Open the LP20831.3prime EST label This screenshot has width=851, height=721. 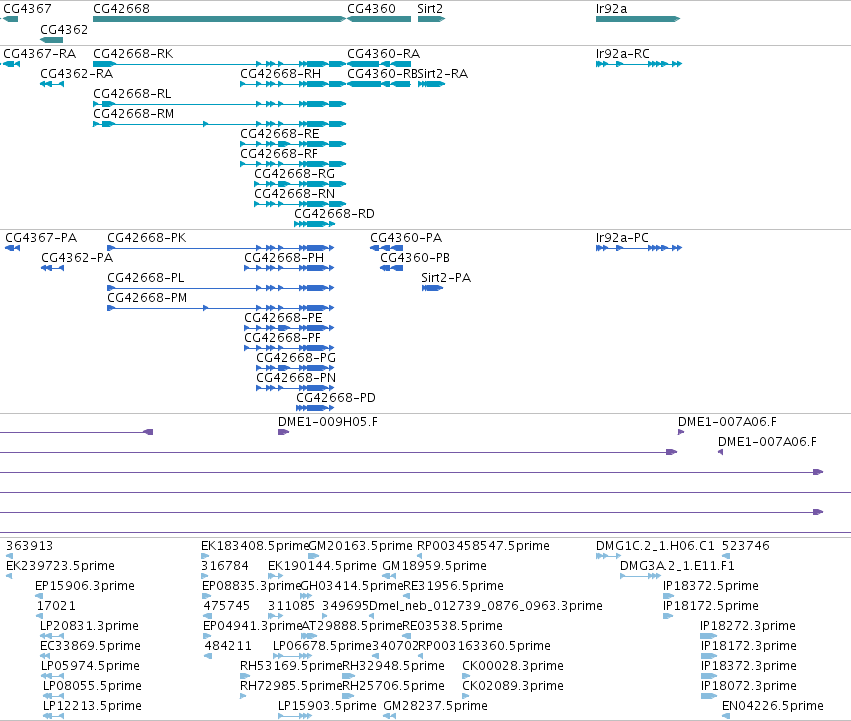(x=90, y=626)
